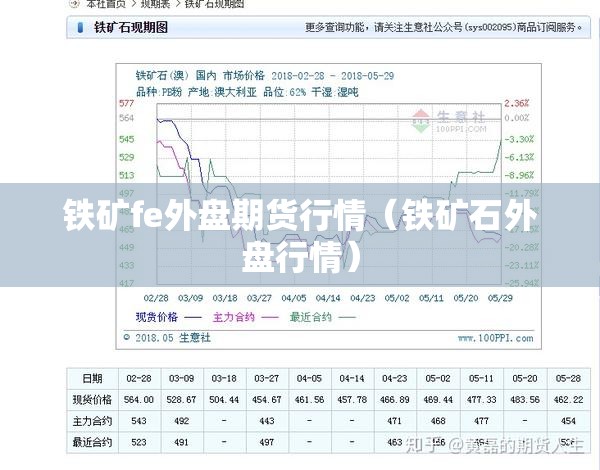Click the 04-23 column header in table
The height and width of the screenshot is (470, 600).
(x=395, y=379)
